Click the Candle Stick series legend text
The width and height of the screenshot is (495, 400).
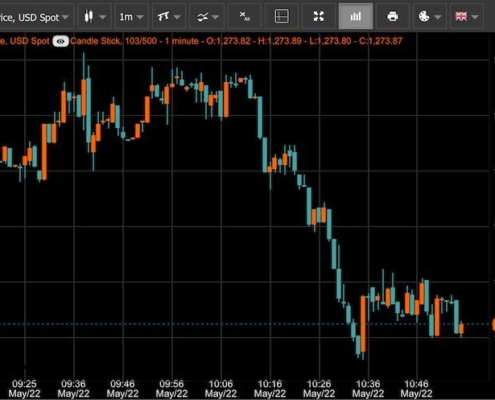(96, 41)
